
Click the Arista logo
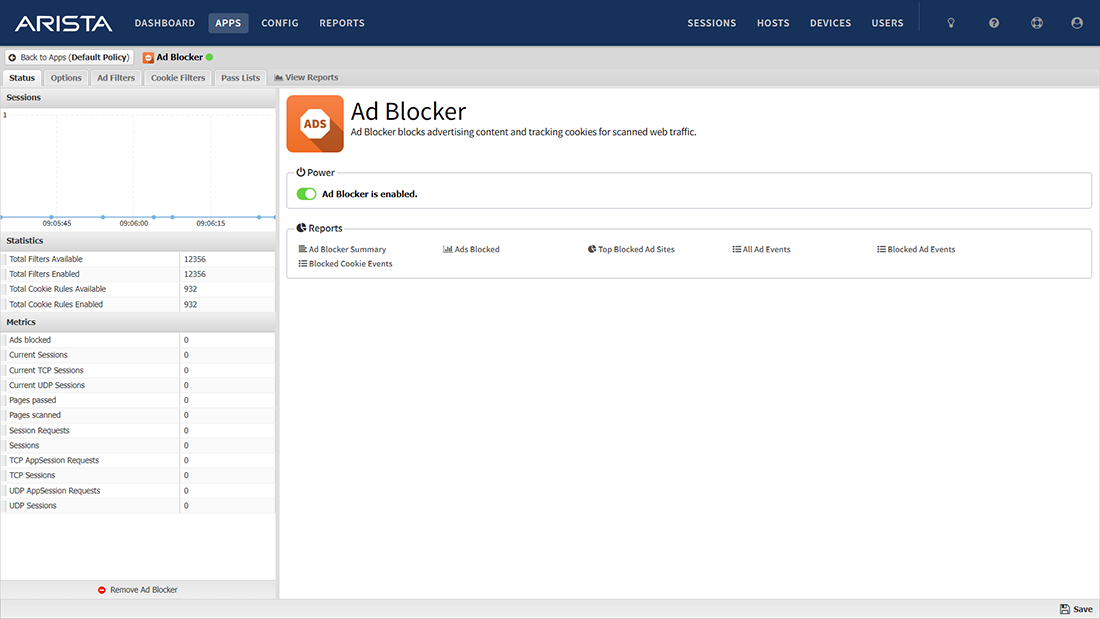click(x=63, y=23)
